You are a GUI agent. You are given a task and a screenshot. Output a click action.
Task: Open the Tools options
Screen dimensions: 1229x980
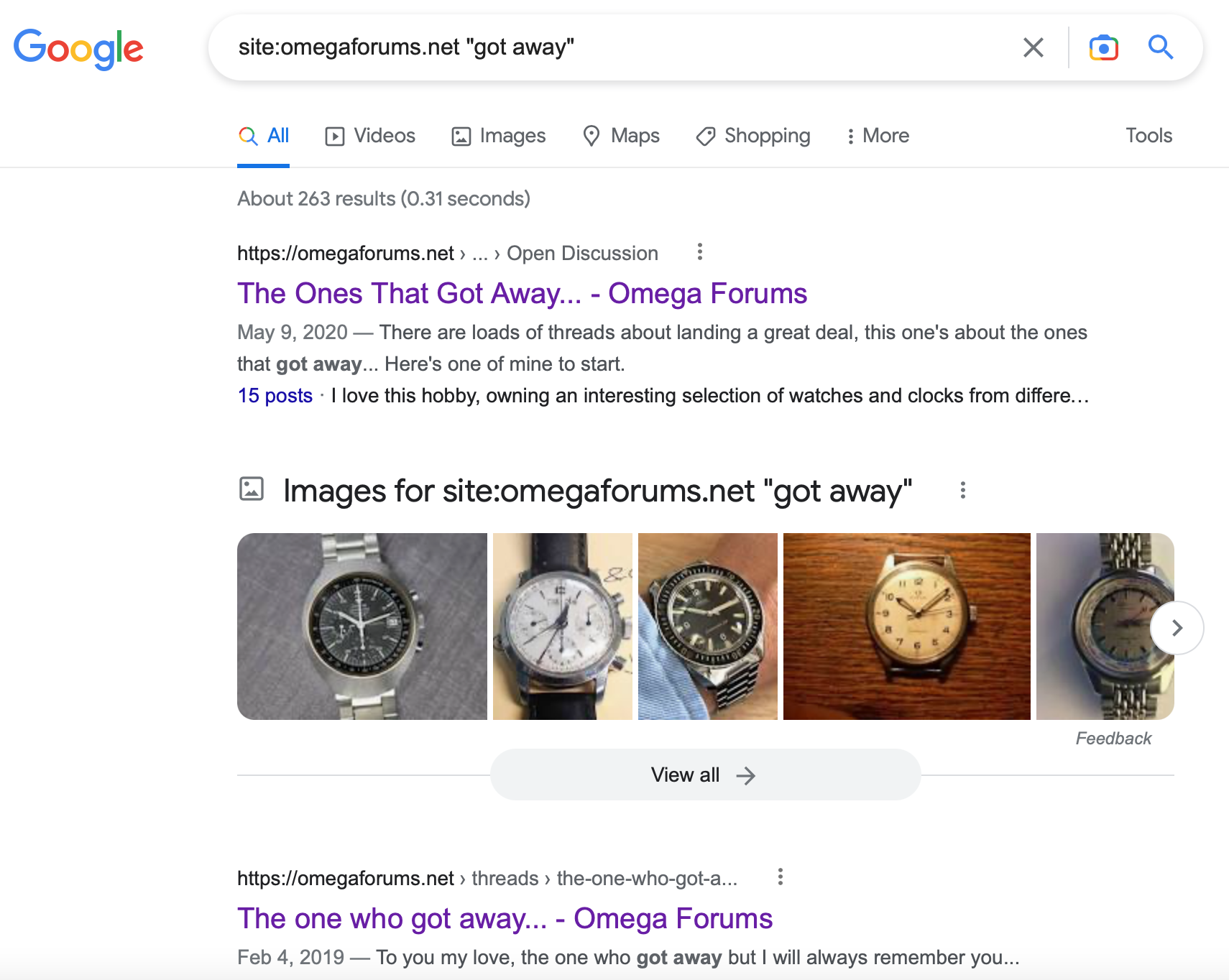point(1148,136)
